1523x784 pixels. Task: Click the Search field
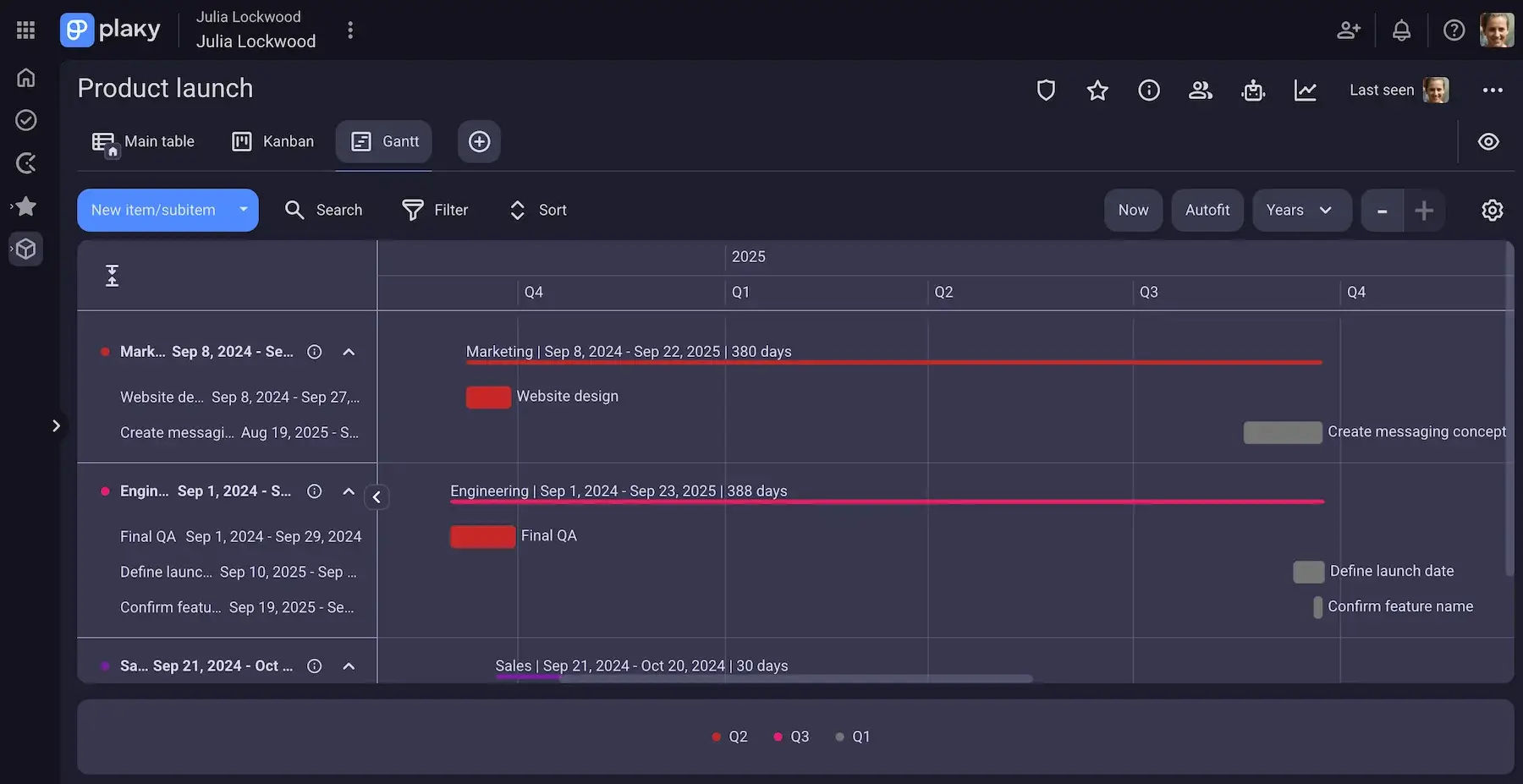325,210
